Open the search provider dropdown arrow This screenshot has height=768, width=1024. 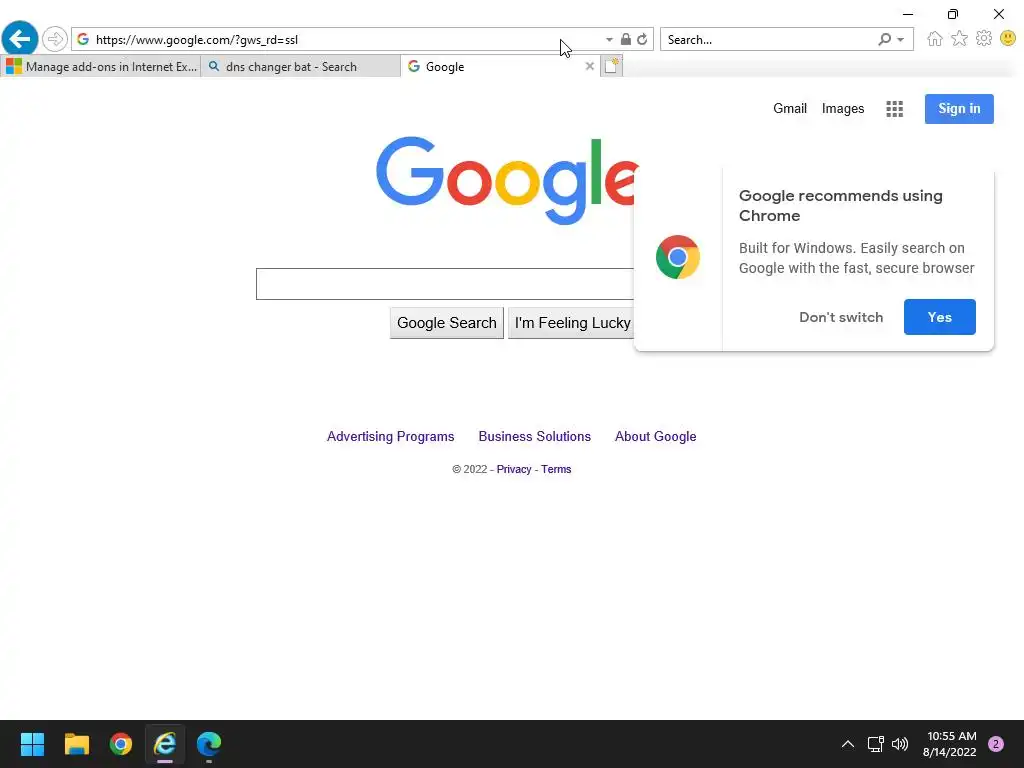(x=901, y=40)
